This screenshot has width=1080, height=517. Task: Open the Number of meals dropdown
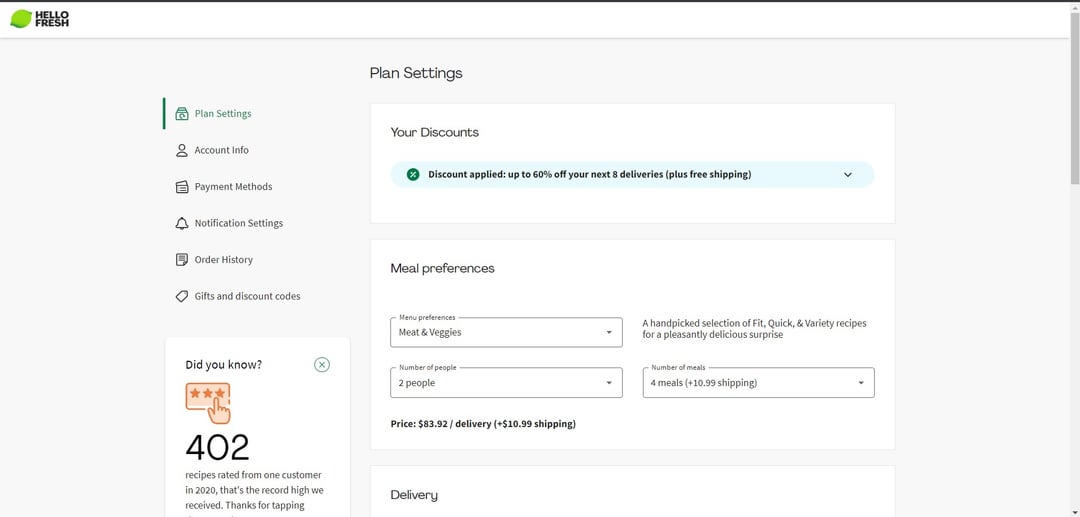[x=758, y=383]
